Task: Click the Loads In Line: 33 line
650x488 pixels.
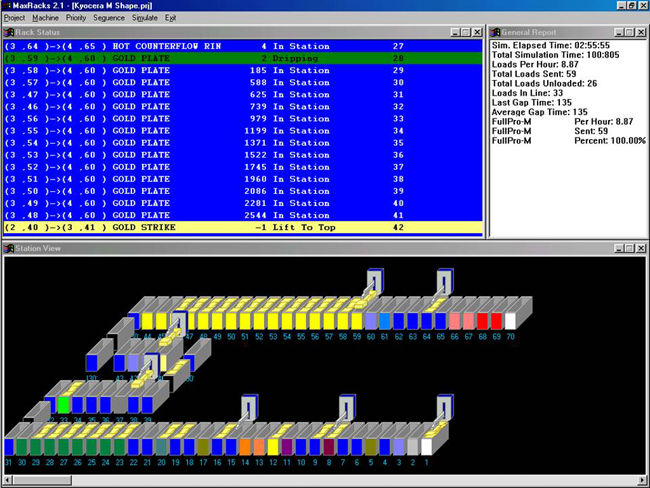Action: pos(527,93)
